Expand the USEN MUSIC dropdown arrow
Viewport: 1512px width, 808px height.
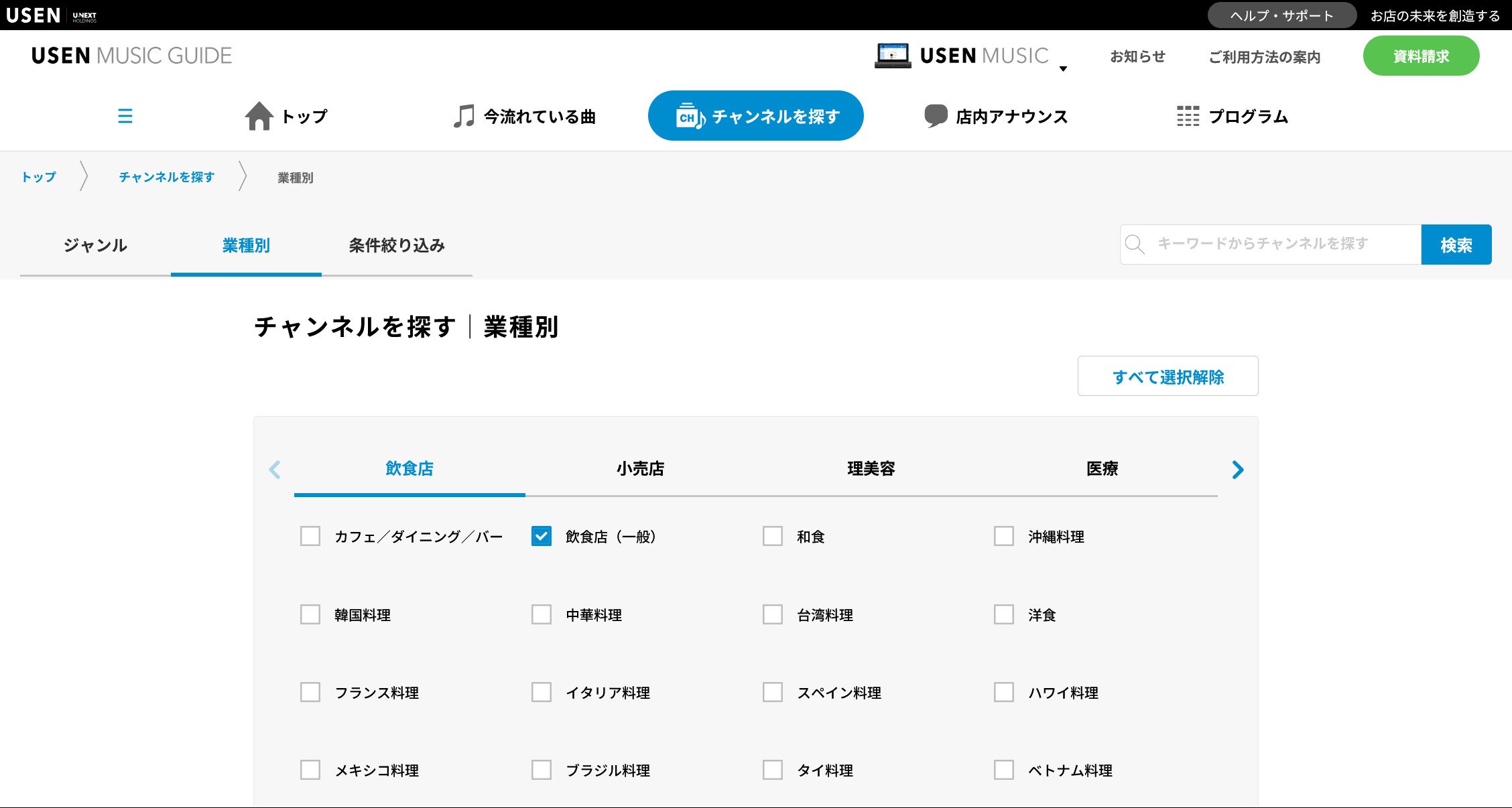(x=1063, y=68)
